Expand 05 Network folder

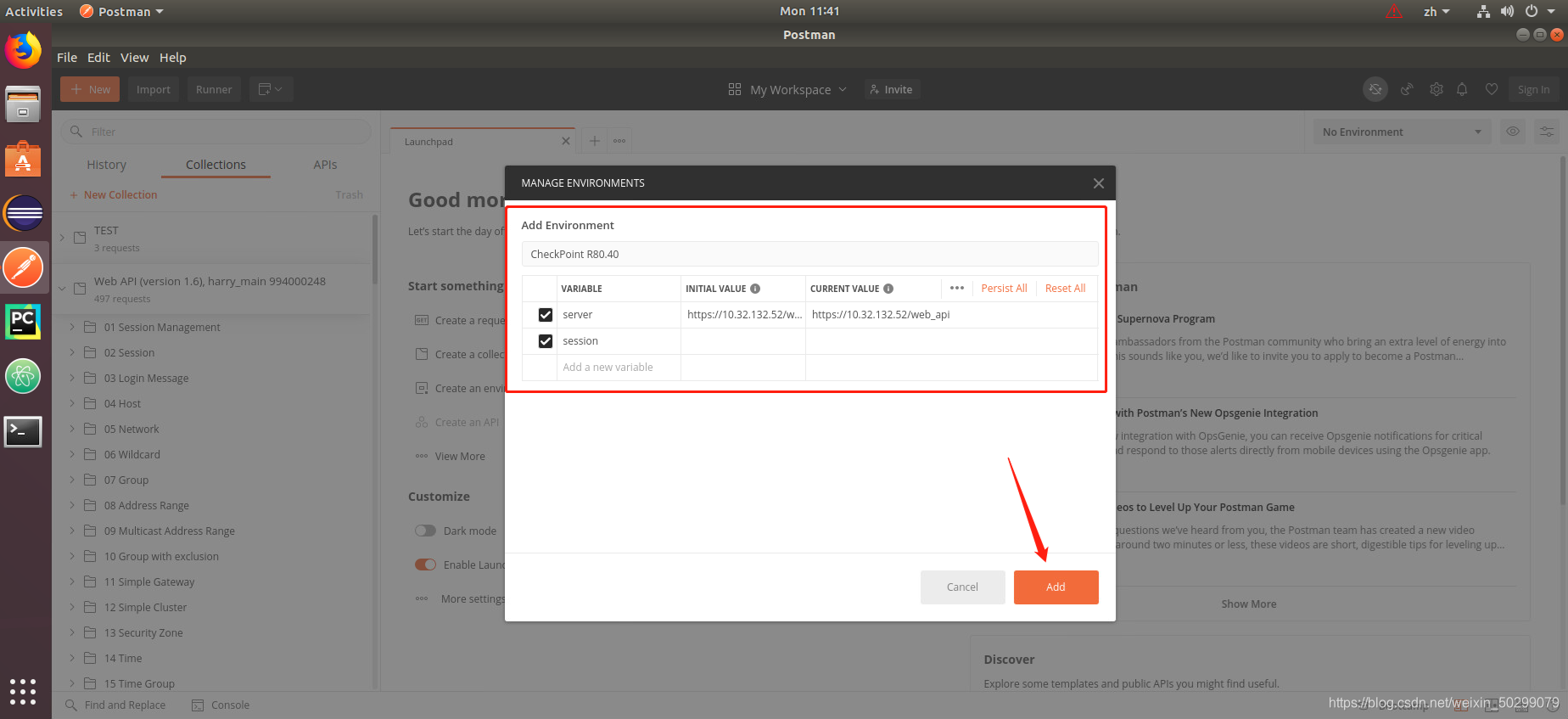[x=72, y=429]
